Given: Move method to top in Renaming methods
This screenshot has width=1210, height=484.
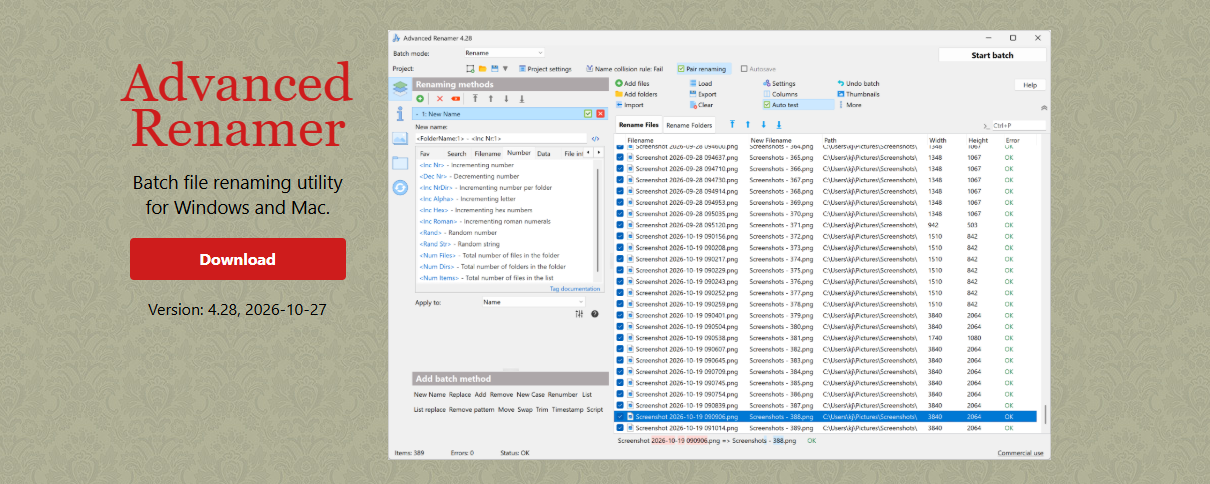Looking at the screenshot, I should pyautogui.click(x=476, y=99).
